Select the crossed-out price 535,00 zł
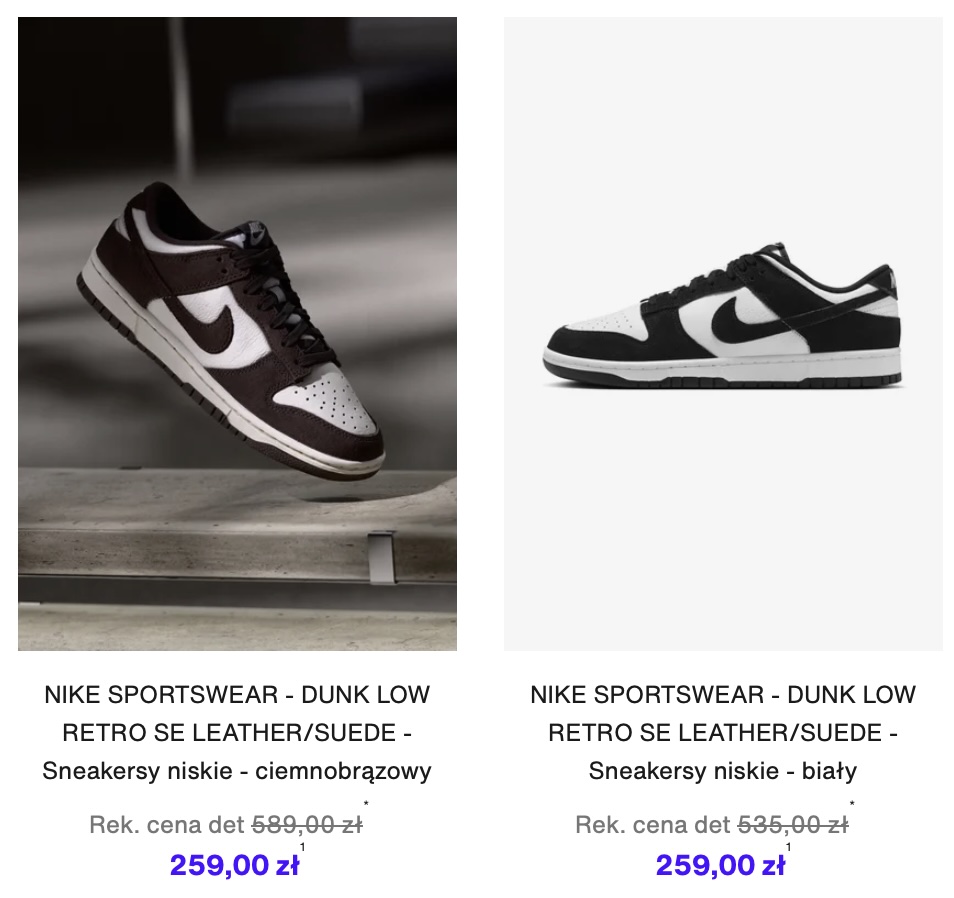This screenshot has height=898, width=954. pyautogui.click(x=793, y=825)
